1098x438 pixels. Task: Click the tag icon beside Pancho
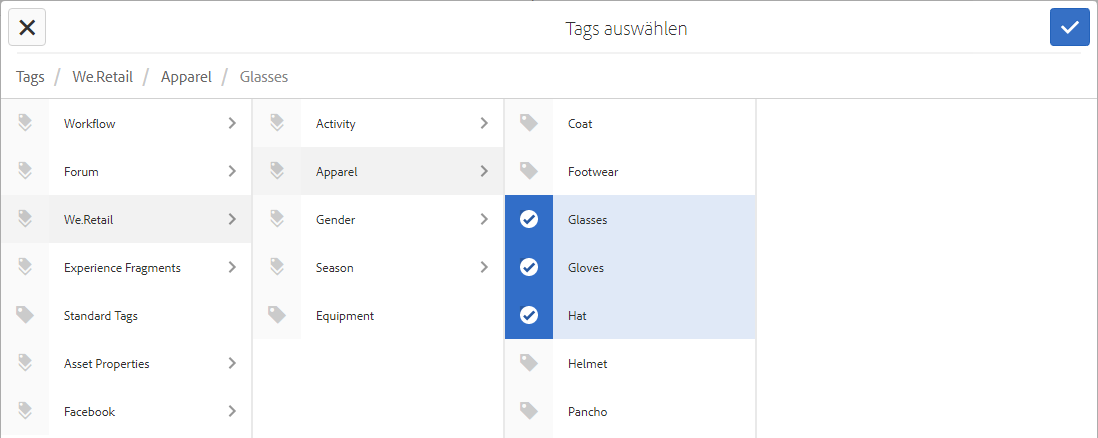529,411
